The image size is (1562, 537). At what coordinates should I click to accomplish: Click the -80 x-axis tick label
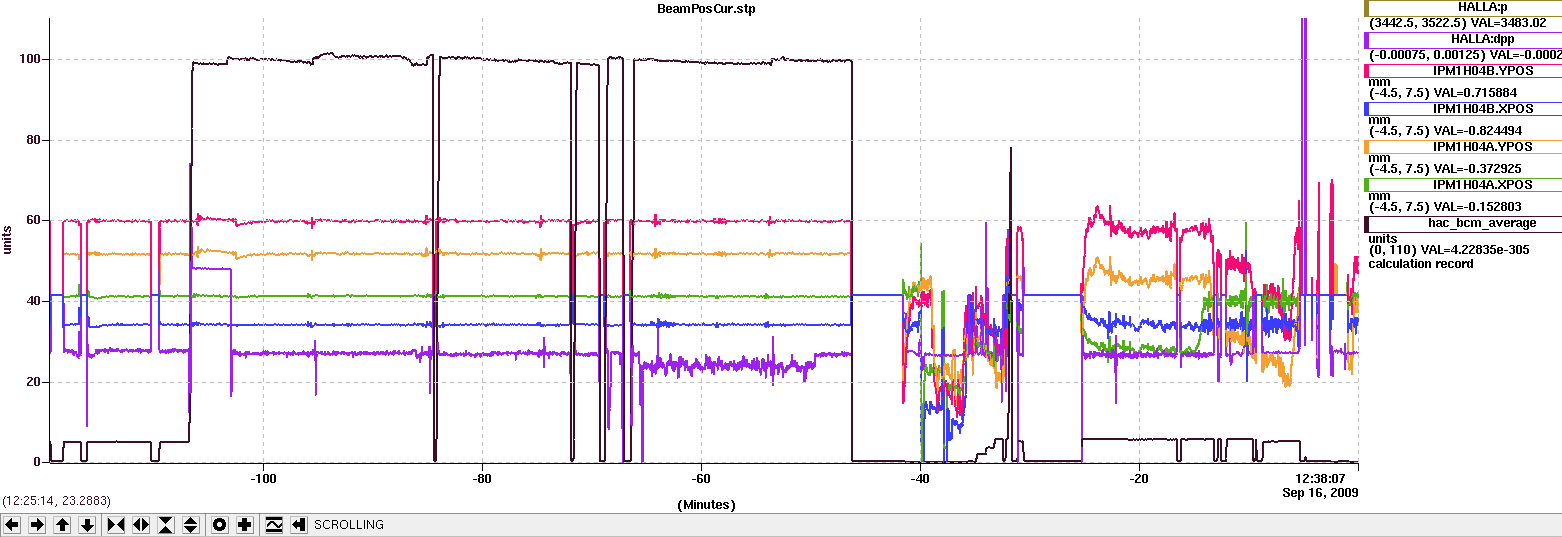(x=482, y=478)
